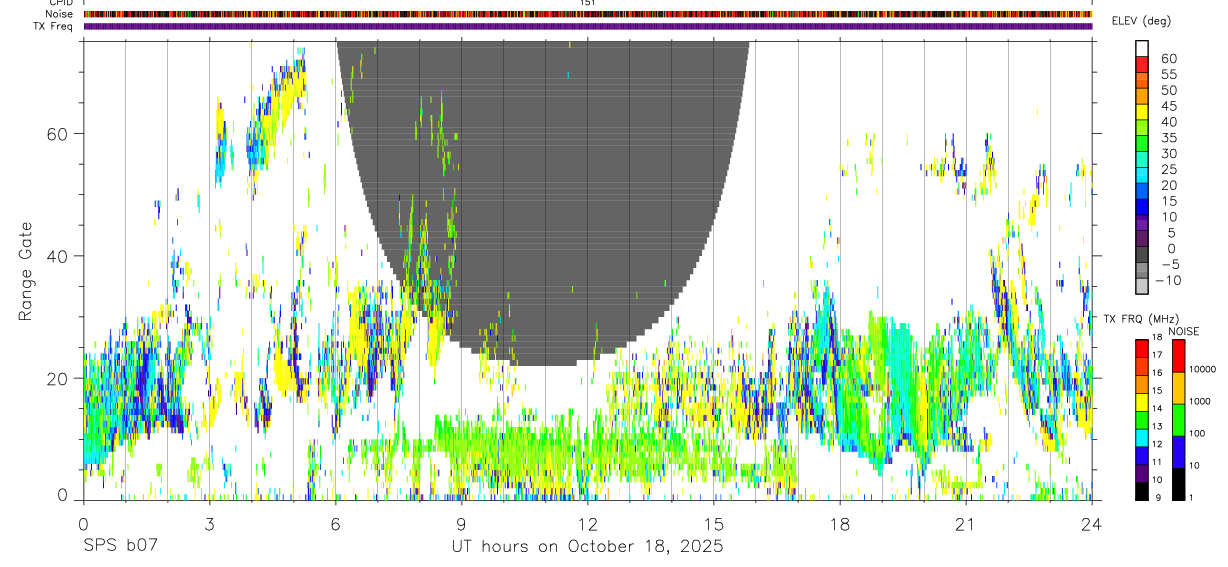Choose the cyan swatch in TX FRQ scale

click(1142, 438)
